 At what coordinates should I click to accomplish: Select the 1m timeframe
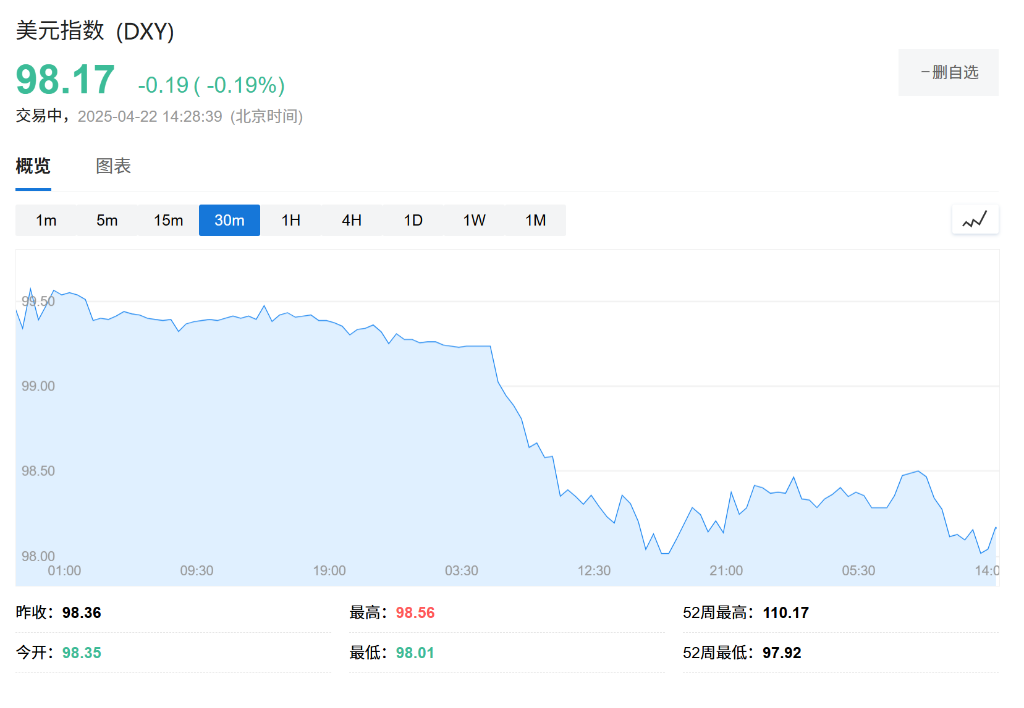(46, 219)
